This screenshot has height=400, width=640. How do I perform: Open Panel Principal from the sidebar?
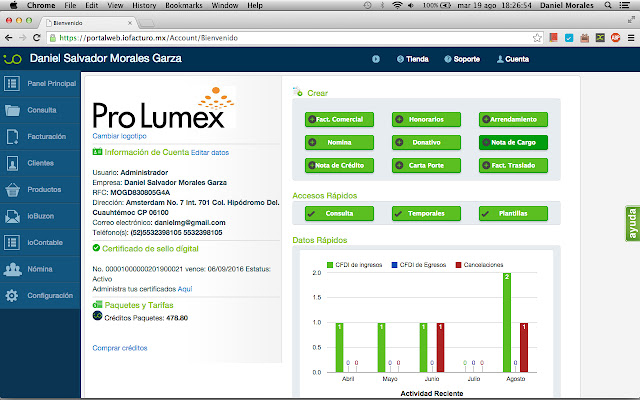[x=40, y=84]
